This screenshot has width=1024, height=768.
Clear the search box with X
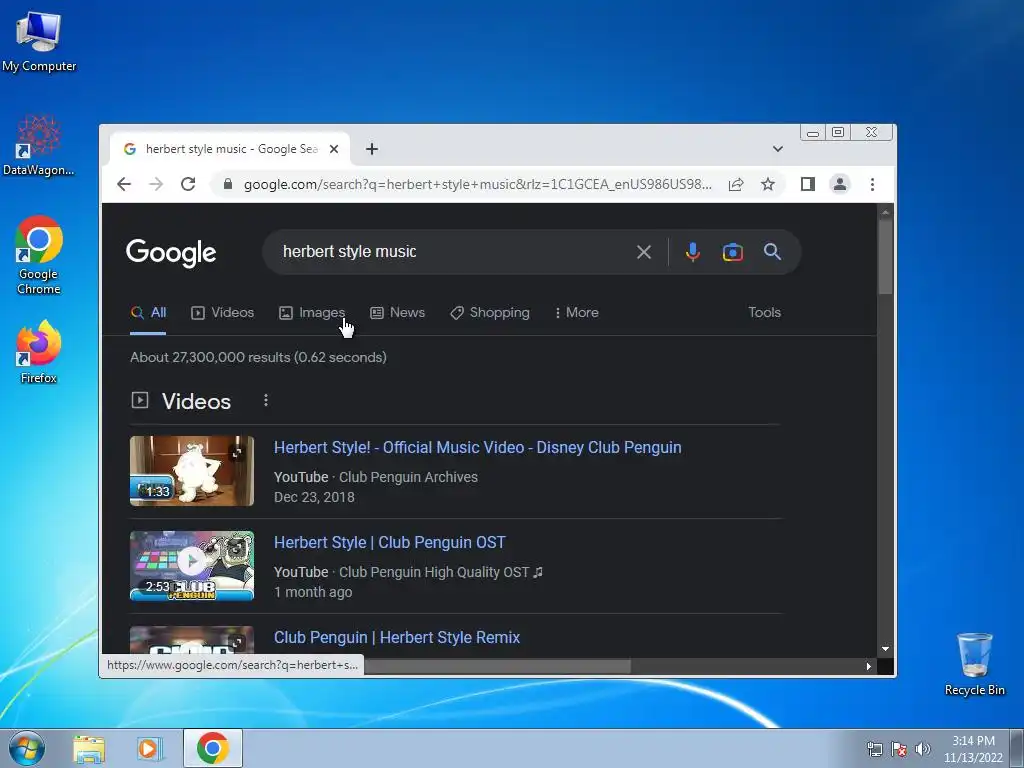(644, 251)
